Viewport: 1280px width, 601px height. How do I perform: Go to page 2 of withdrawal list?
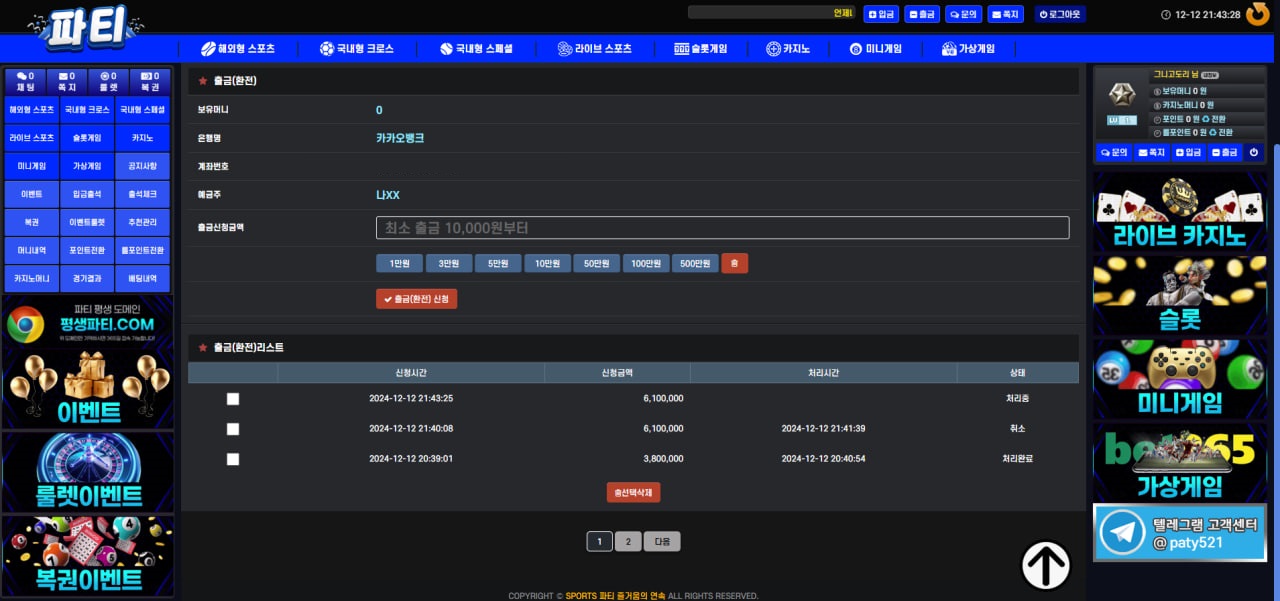tap(627, 542)
